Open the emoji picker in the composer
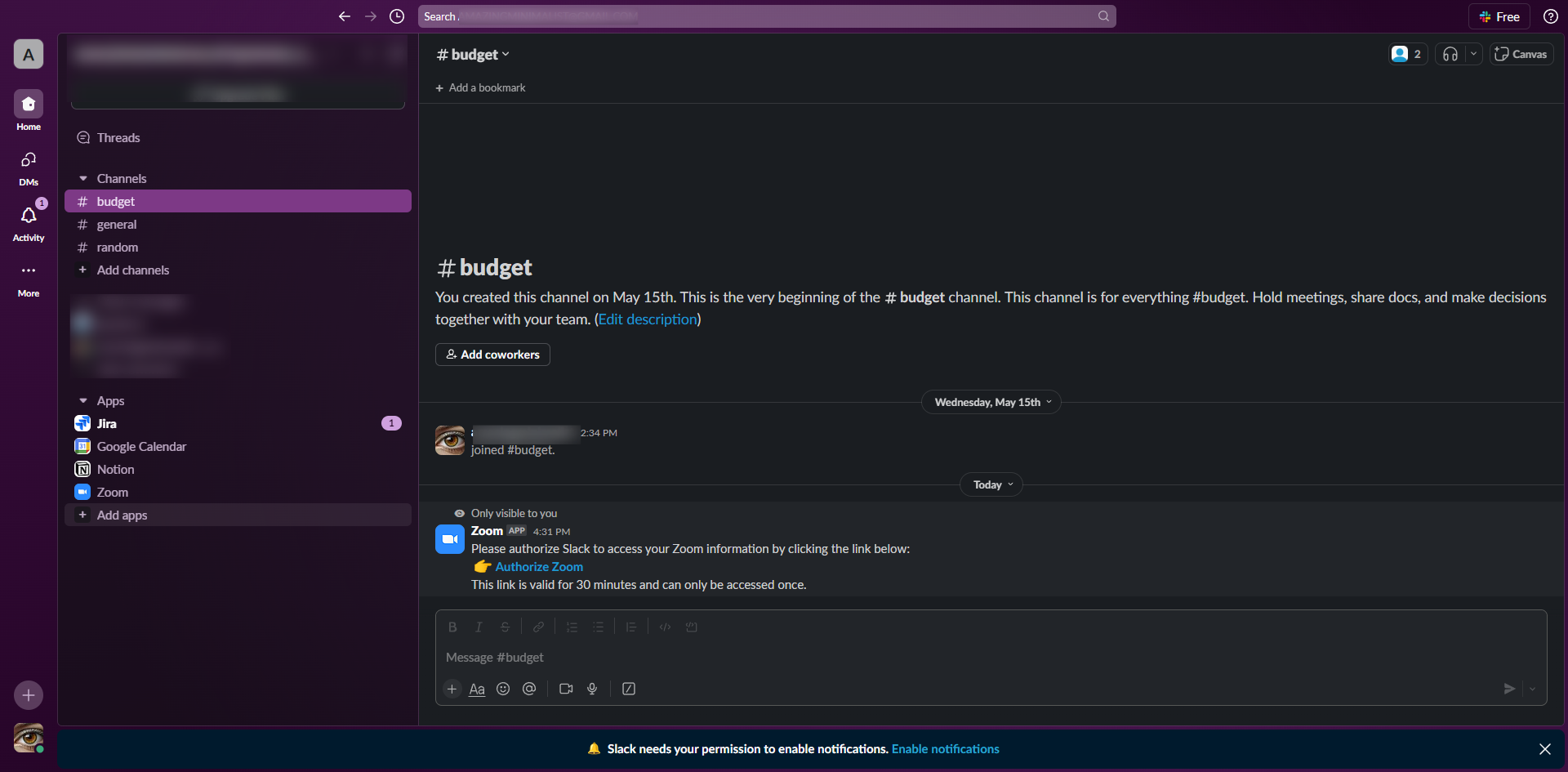This screenshot has width=1568, height=772. [503, 689]
